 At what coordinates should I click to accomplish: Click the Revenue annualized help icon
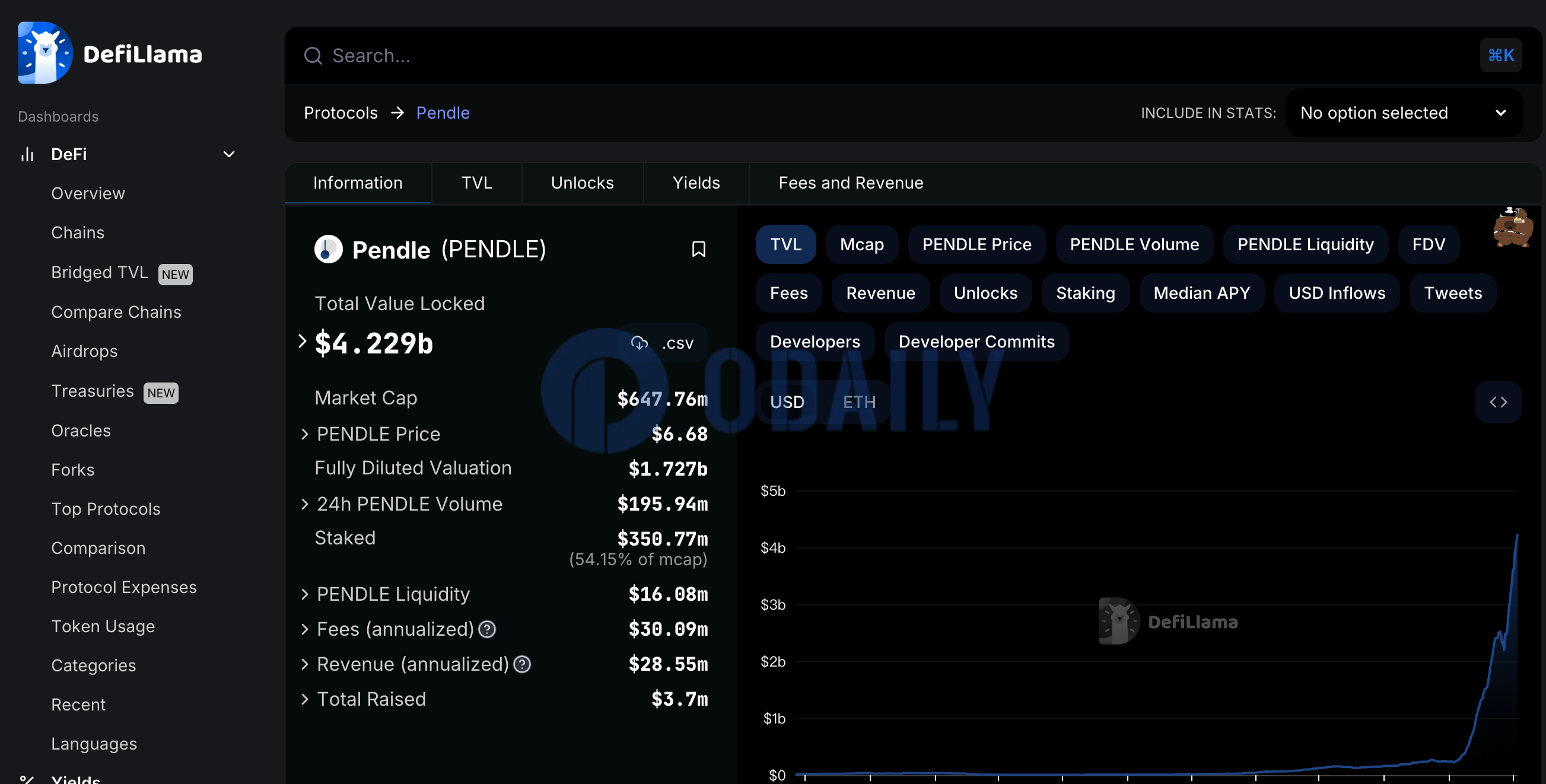(x=522, y=664)
